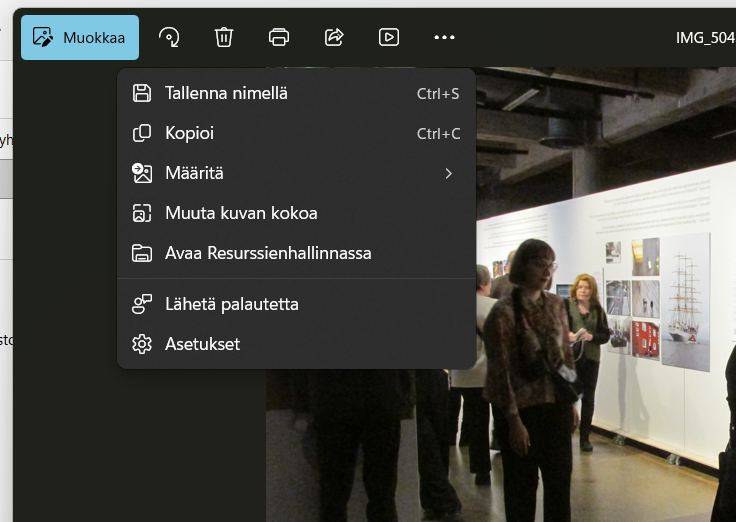Close the three-dot more options menu
The height and width of the screenshot is (522, 736).
coord(444,37)
